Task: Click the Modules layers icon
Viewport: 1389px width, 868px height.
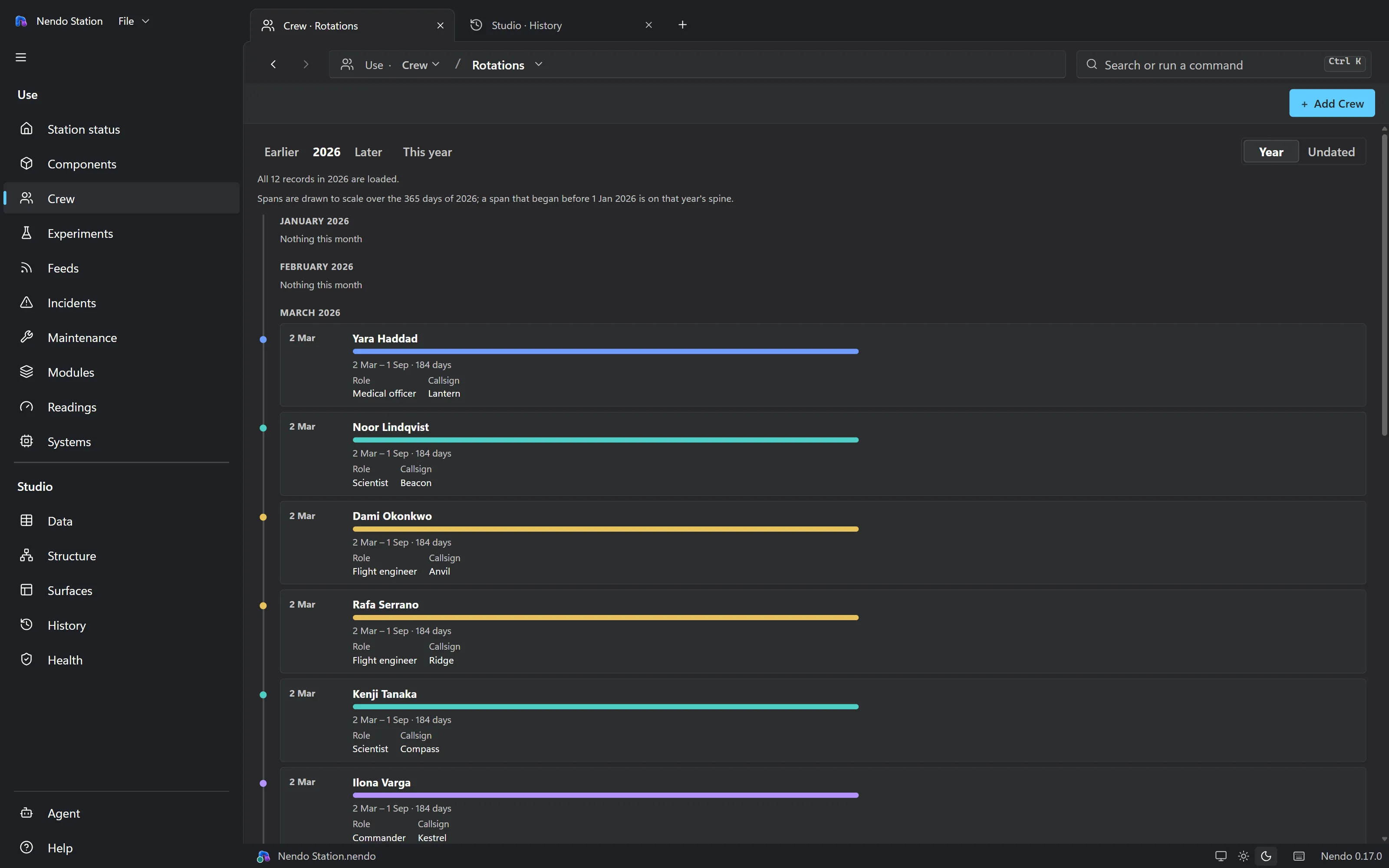Action: (x=26, y=372)
